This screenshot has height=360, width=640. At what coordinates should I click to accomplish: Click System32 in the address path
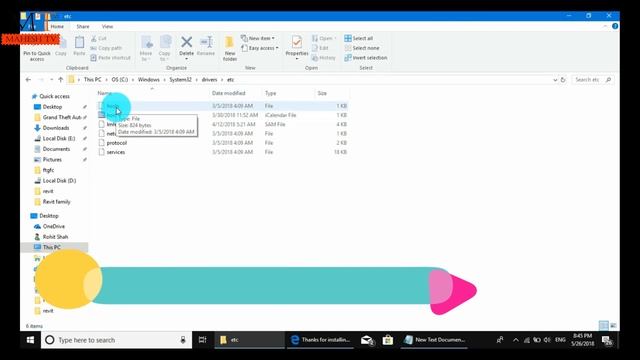[180, 80]
